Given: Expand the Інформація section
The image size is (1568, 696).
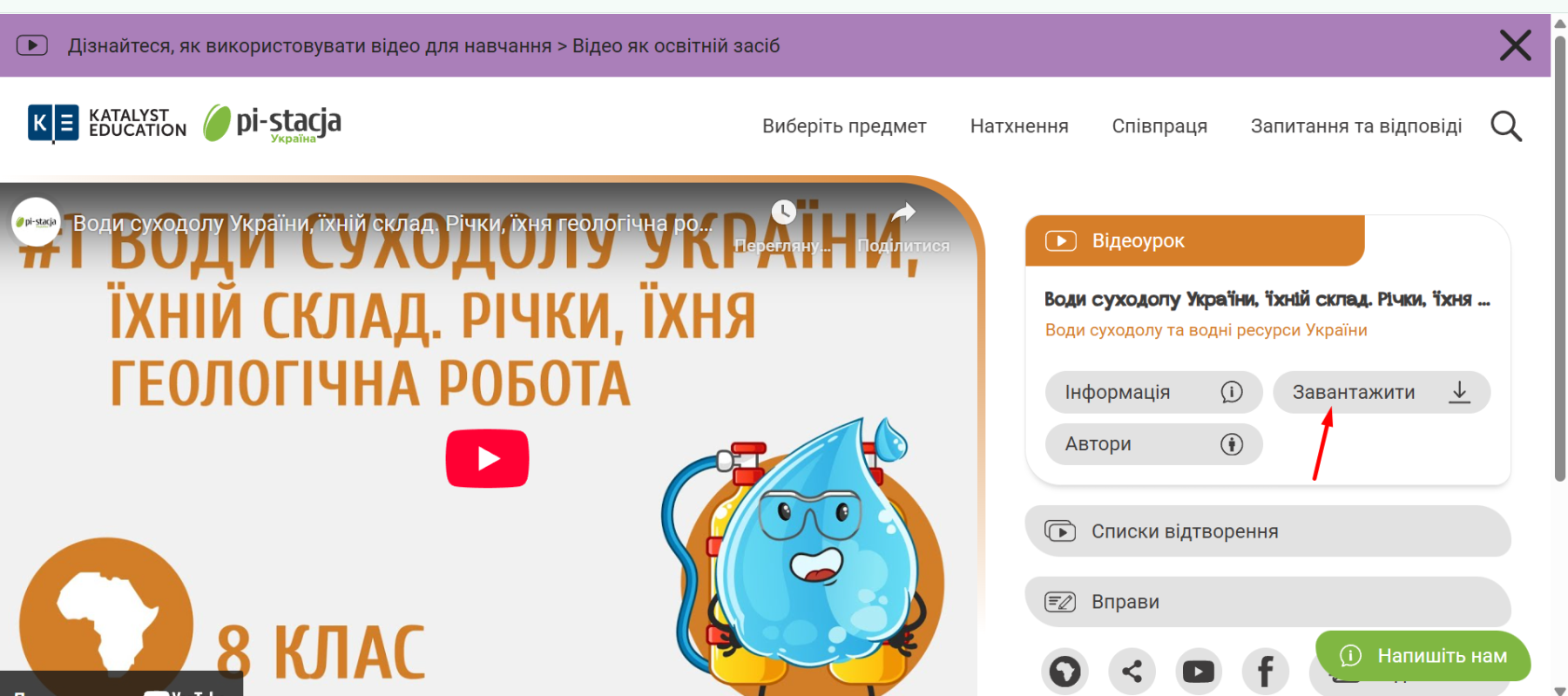Looking at the screenshot, I should [1152, 392].
